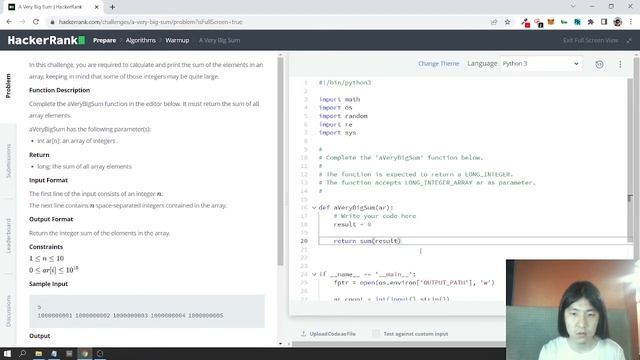This screenshot has height=360, width=640.
Task: Enable Test against custom input checkbox
Action: click(376, 334)
